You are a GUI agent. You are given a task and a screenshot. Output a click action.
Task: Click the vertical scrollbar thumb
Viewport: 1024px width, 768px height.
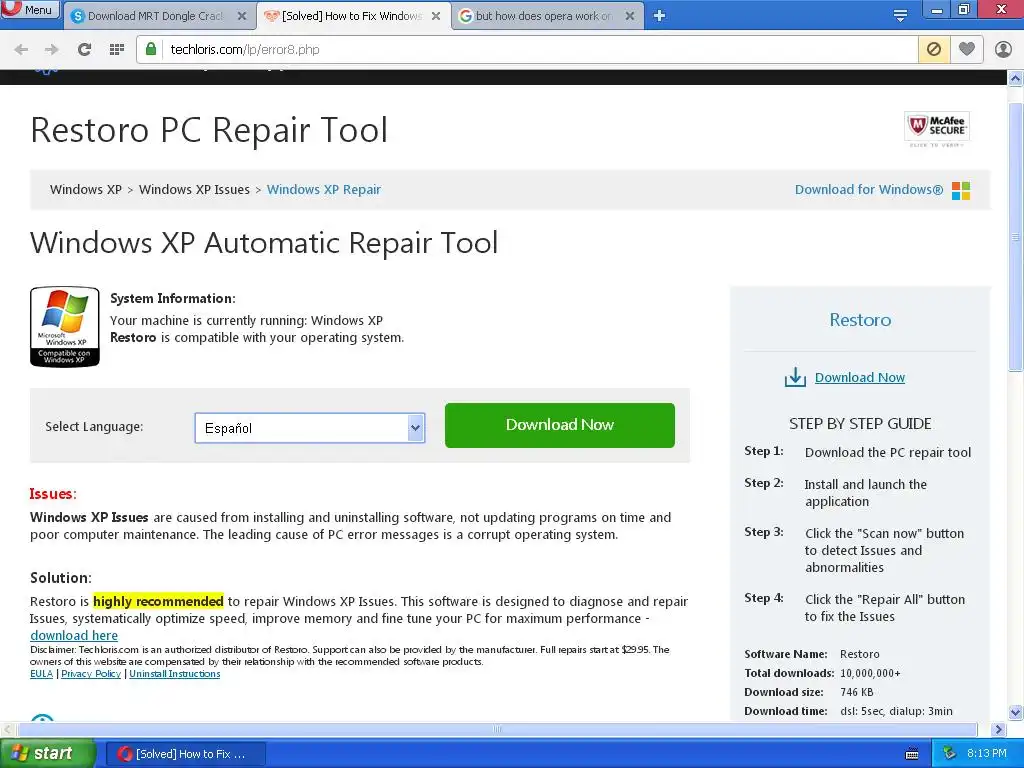pyautogui.click(x=1015, y=237)
